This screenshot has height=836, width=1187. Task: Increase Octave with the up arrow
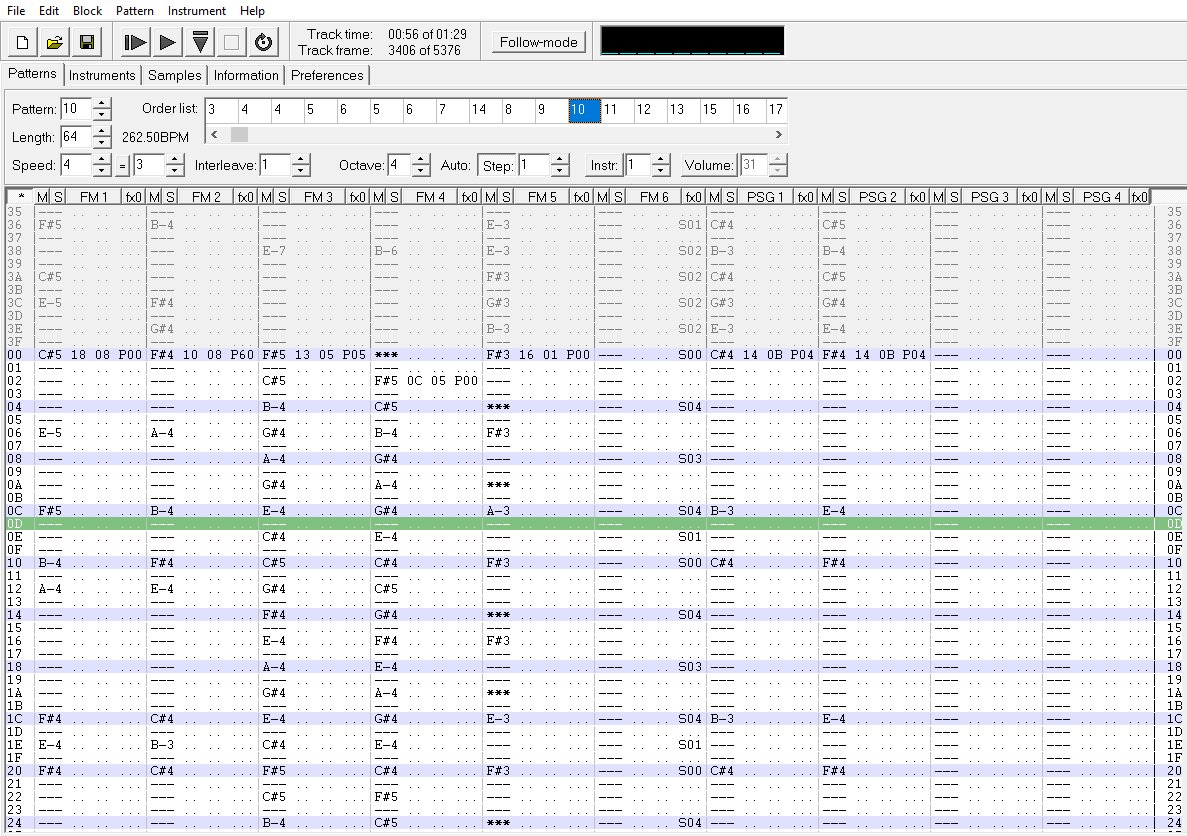[421, 160]
